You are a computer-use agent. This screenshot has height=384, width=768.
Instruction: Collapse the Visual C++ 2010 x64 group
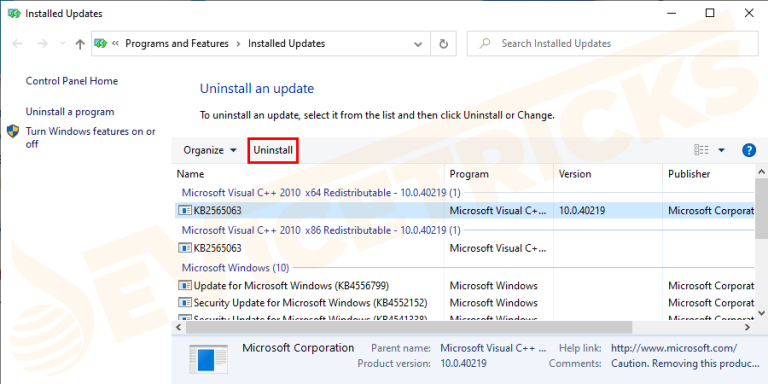point(321,192)
